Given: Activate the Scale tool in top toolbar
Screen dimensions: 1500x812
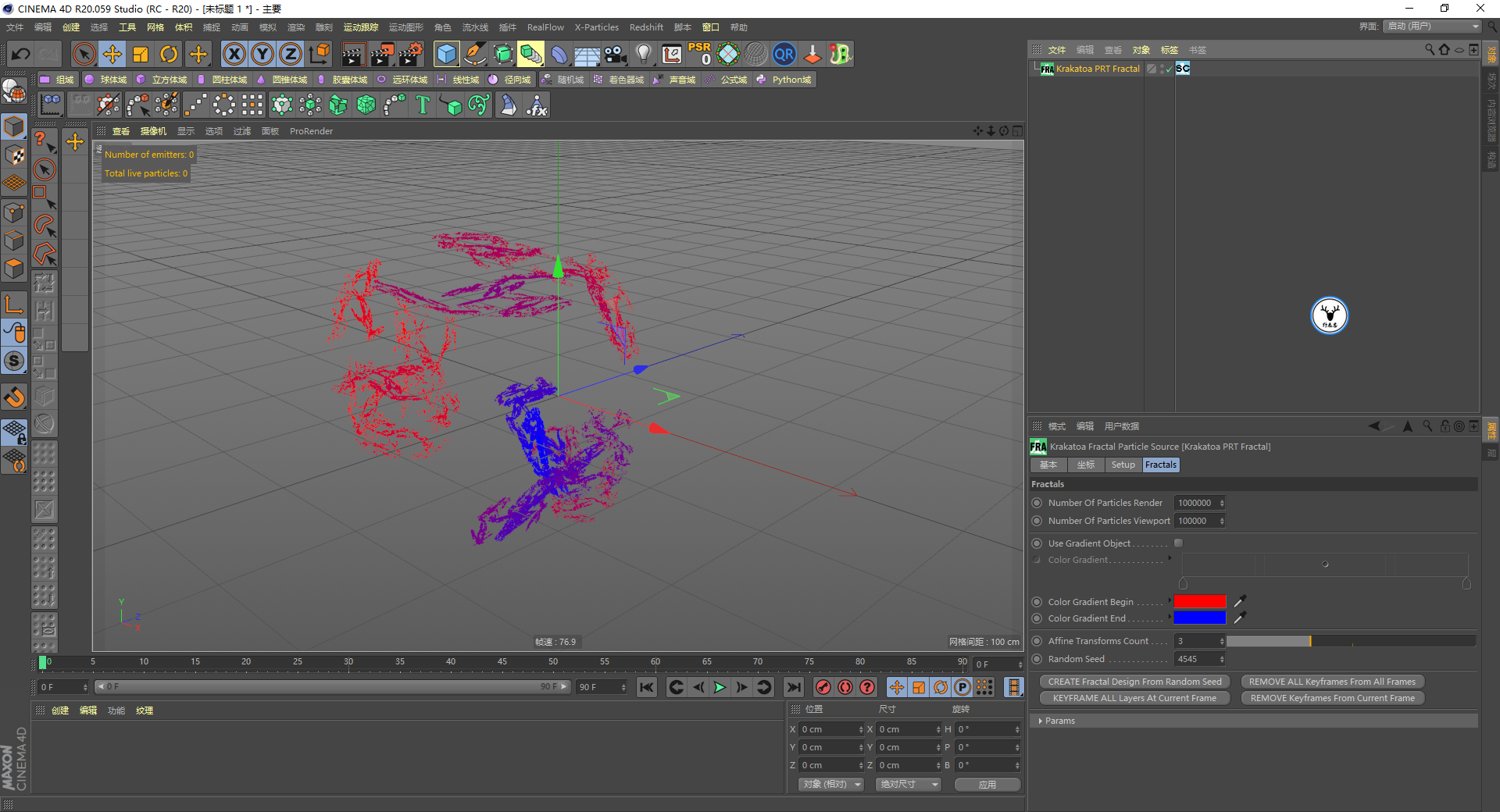Looking at the screenshot, I should pyautogui.click(x=141, y=54).
